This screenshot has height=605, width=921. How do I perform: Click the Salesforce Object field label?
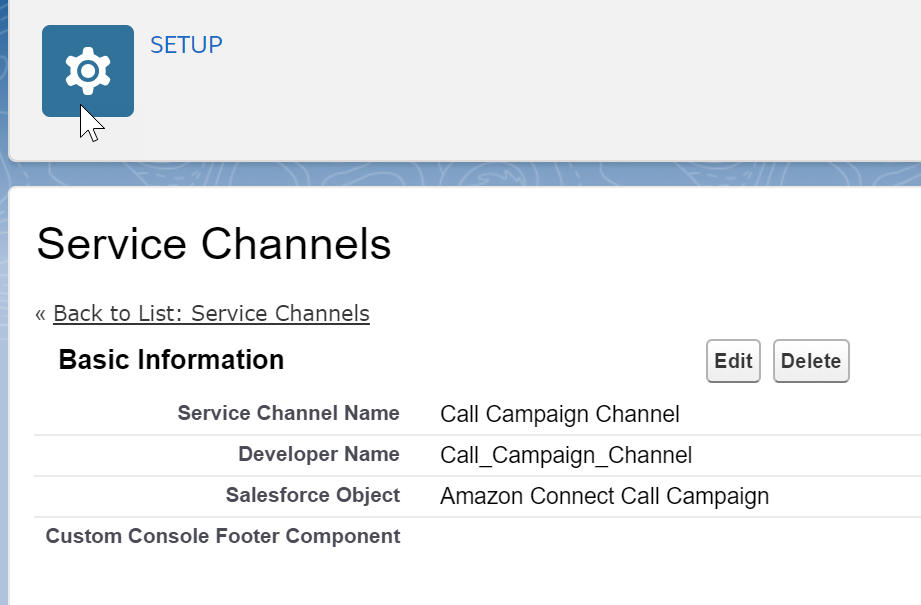[313, 495]
